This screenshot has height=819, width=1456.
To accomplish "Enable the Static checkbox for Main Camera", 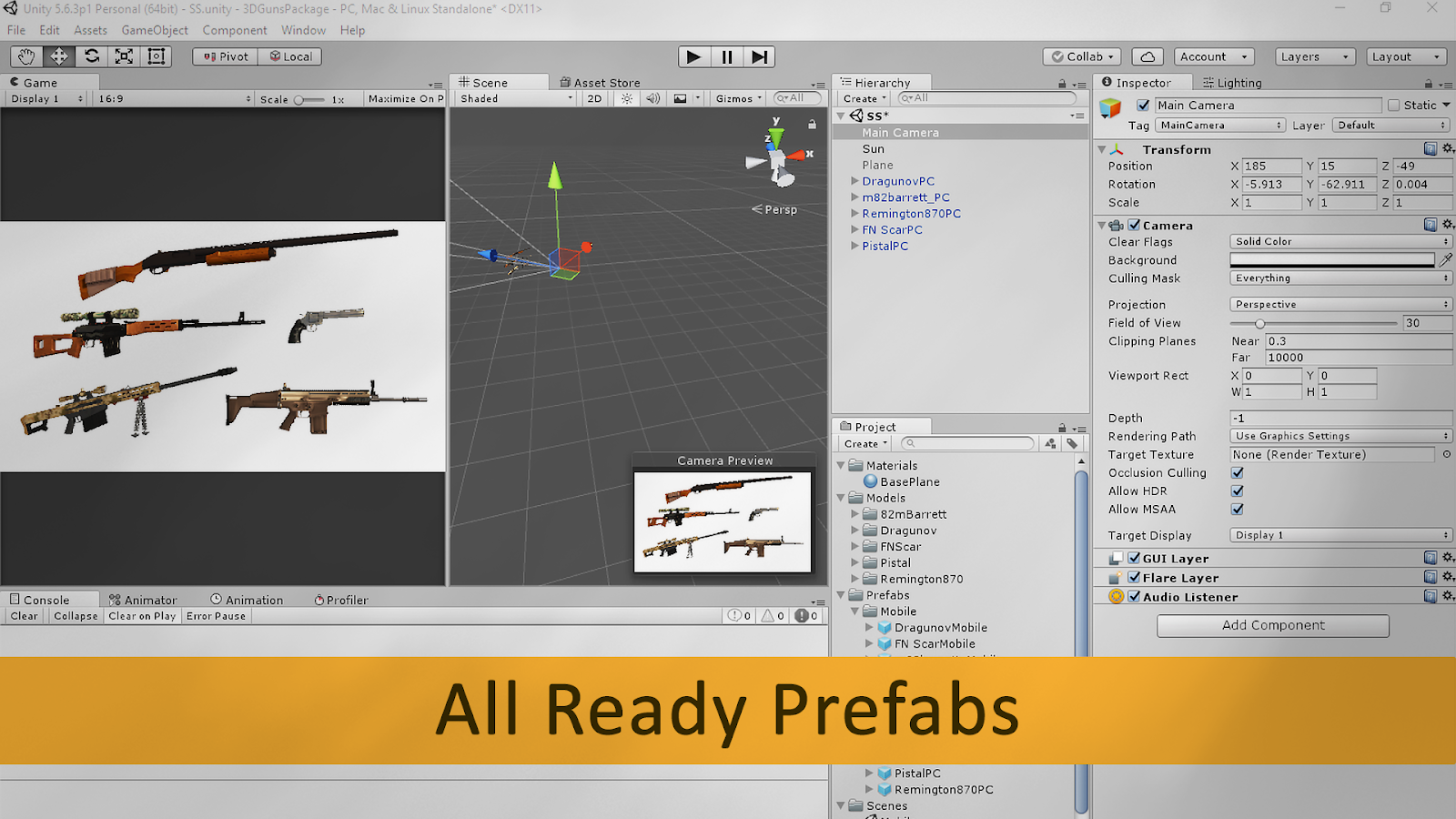I will pos(1394,105).
